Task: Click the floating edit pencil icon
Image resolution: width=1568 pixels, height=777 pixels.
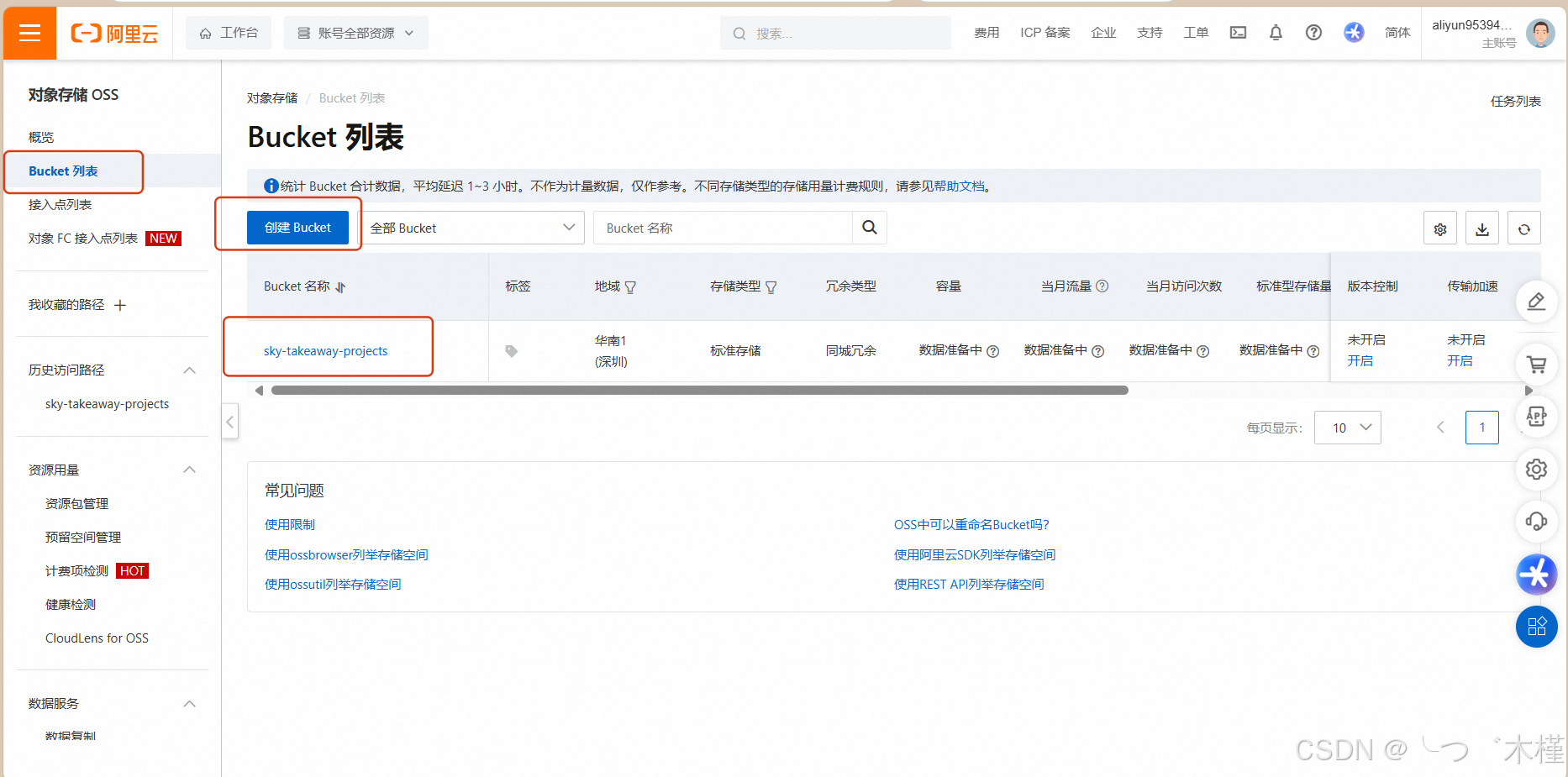Action: coord(1537,302)
